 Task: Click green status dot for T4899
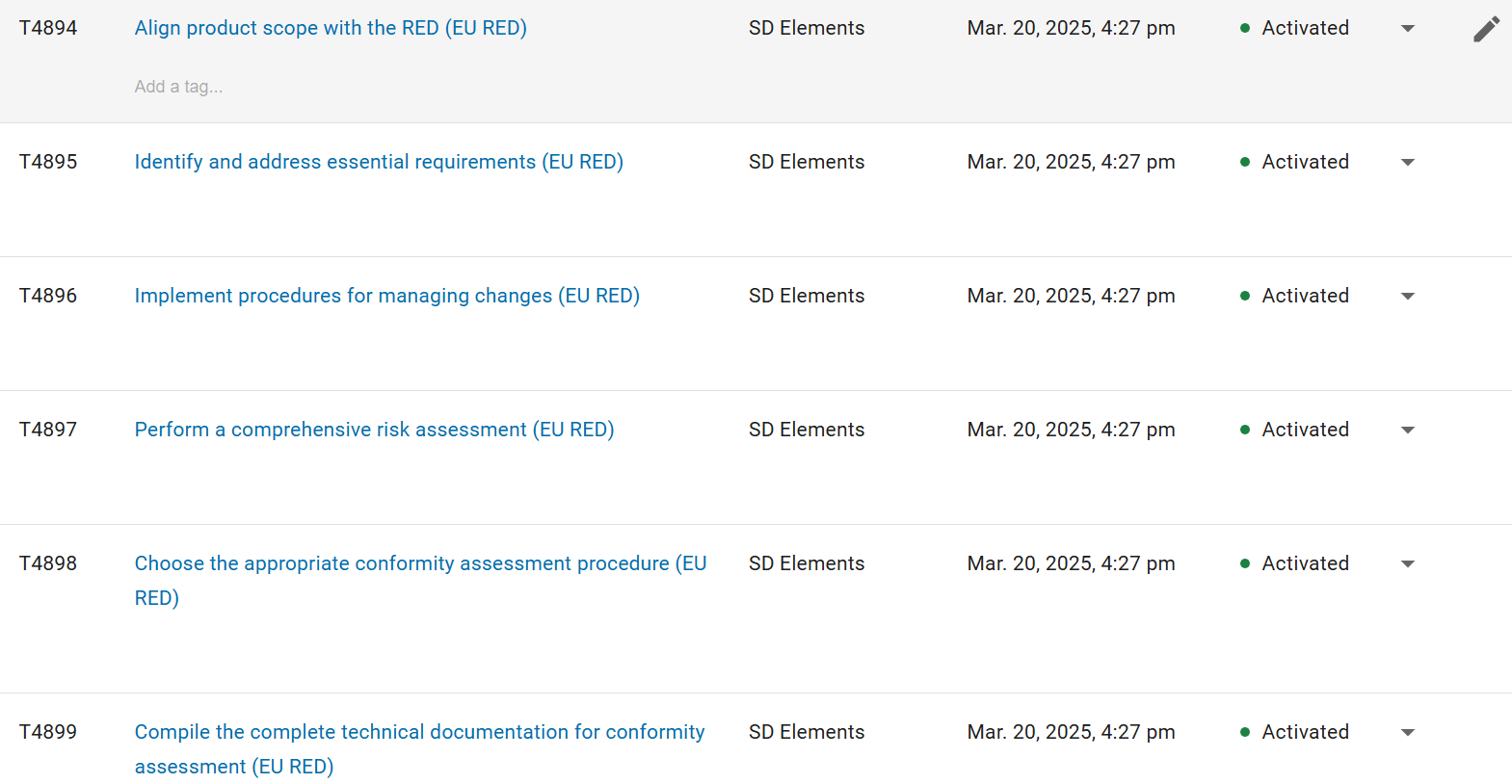pyautogui.click(x=1245, y=732)
